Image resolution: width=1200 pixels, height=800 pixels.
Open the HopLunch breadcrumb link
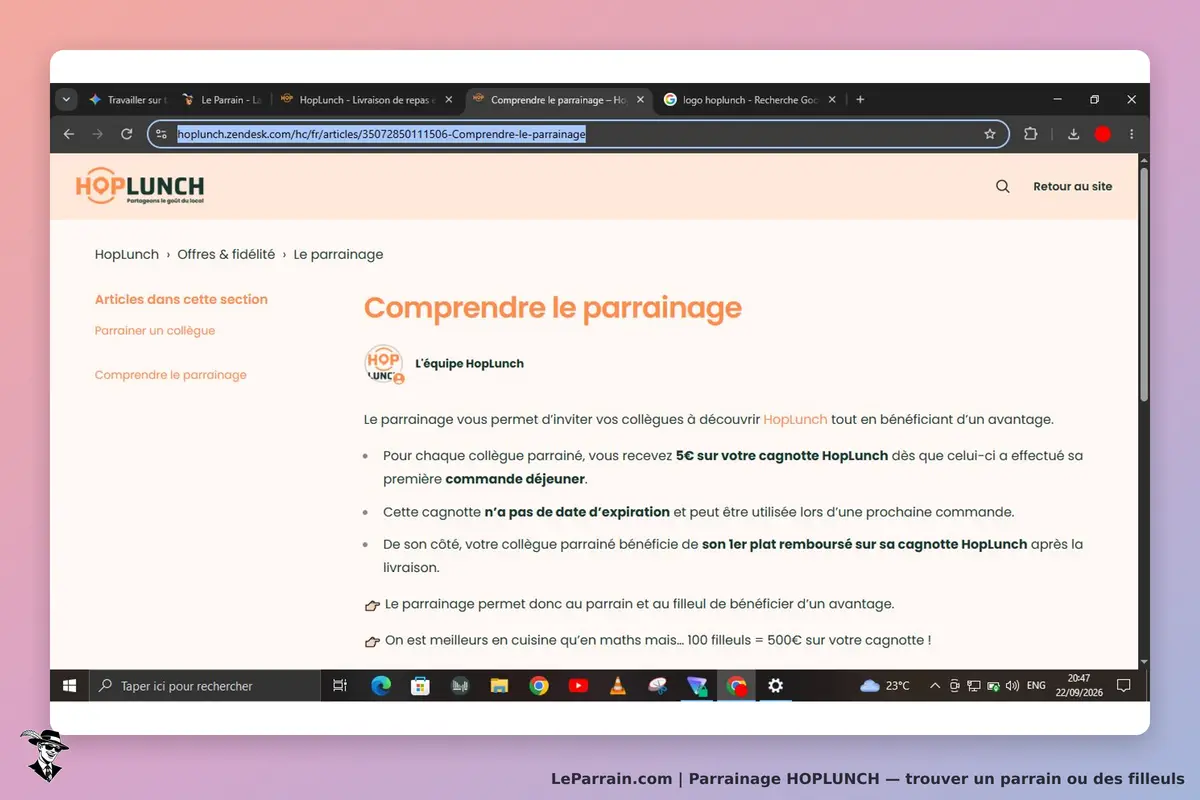pyautogui.click(x=127, y=254)
